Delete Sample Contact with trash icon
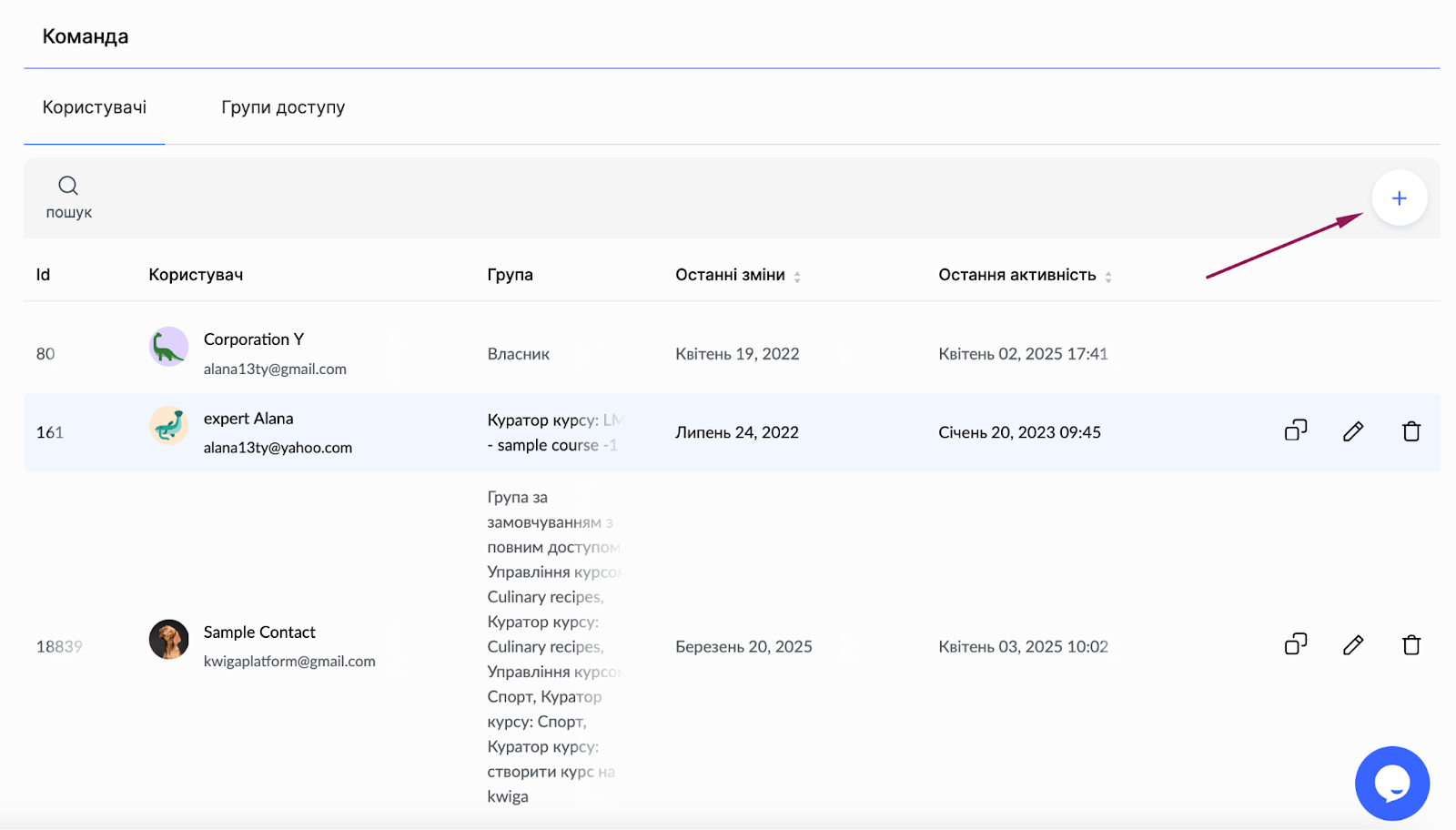The height and width of the screenshot is (830, 1456). point(1411,645)
